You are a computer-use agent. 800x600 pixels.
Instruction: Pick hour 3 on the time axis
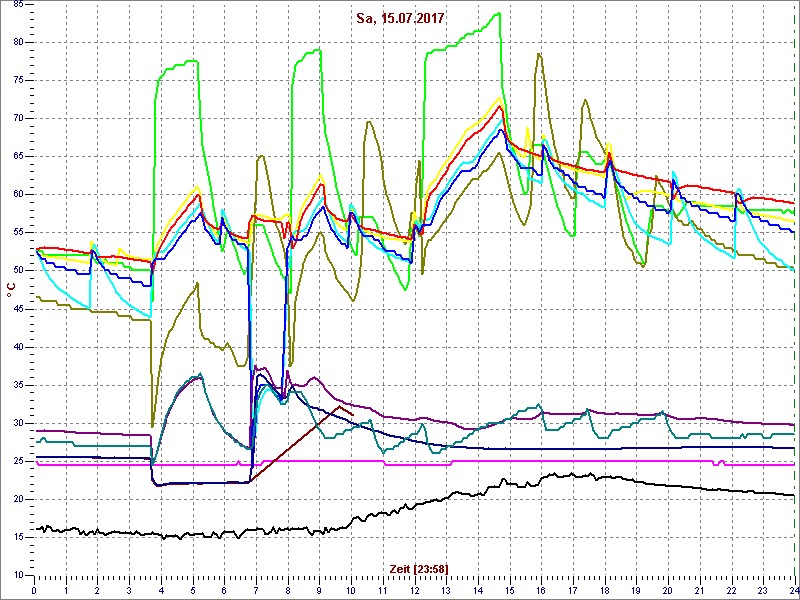pyautogui.click(x=129, y=589)
